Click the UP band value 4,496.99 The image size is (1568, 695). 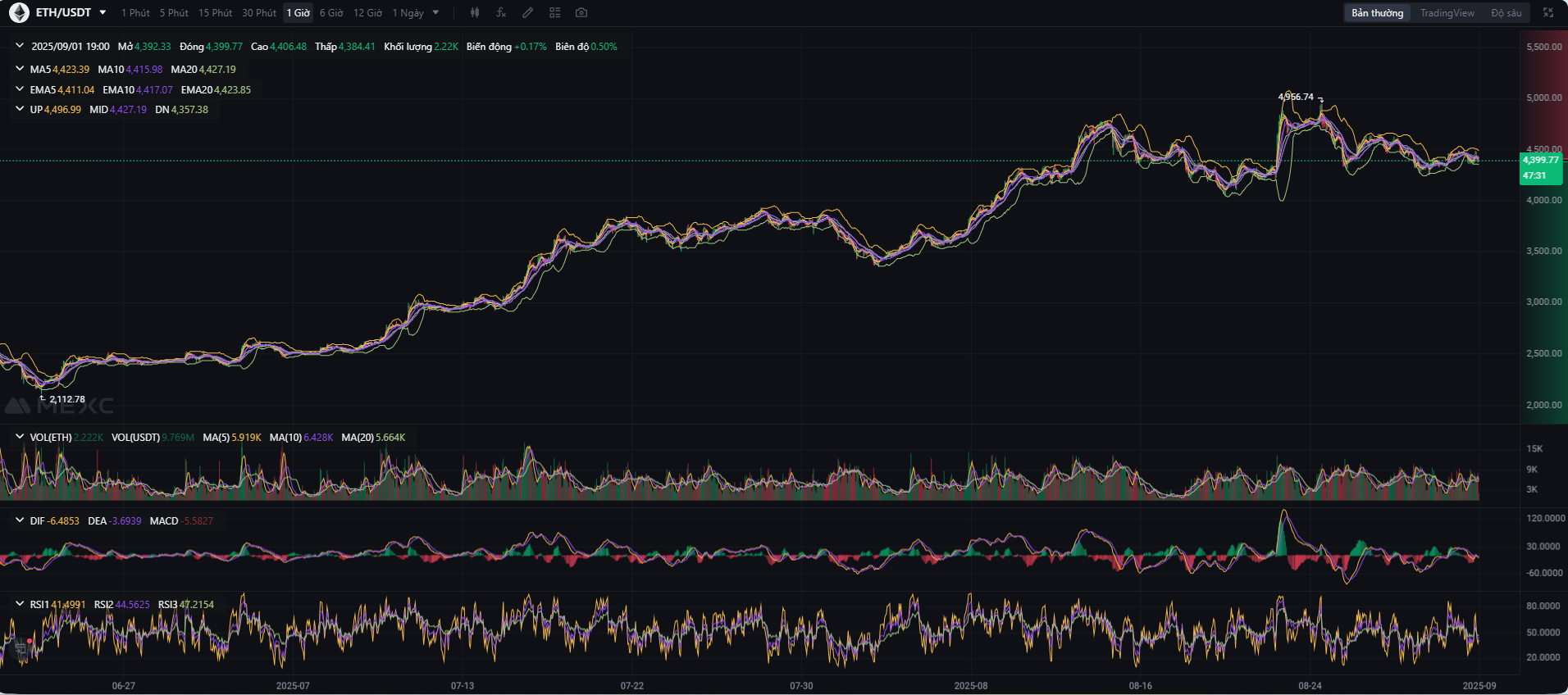pos(62,110)
